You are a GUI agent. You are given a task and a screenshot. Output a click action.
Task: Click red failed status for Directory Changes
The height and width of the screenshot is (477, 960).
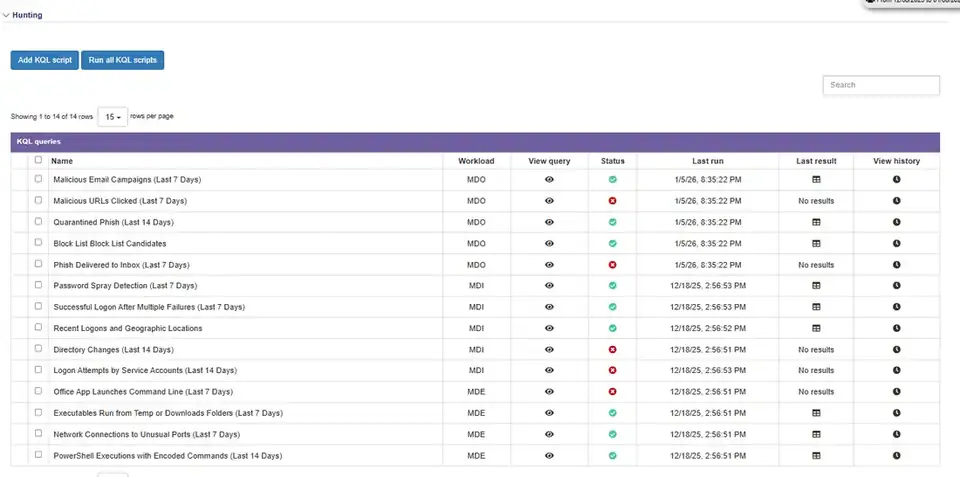point(612,350)
